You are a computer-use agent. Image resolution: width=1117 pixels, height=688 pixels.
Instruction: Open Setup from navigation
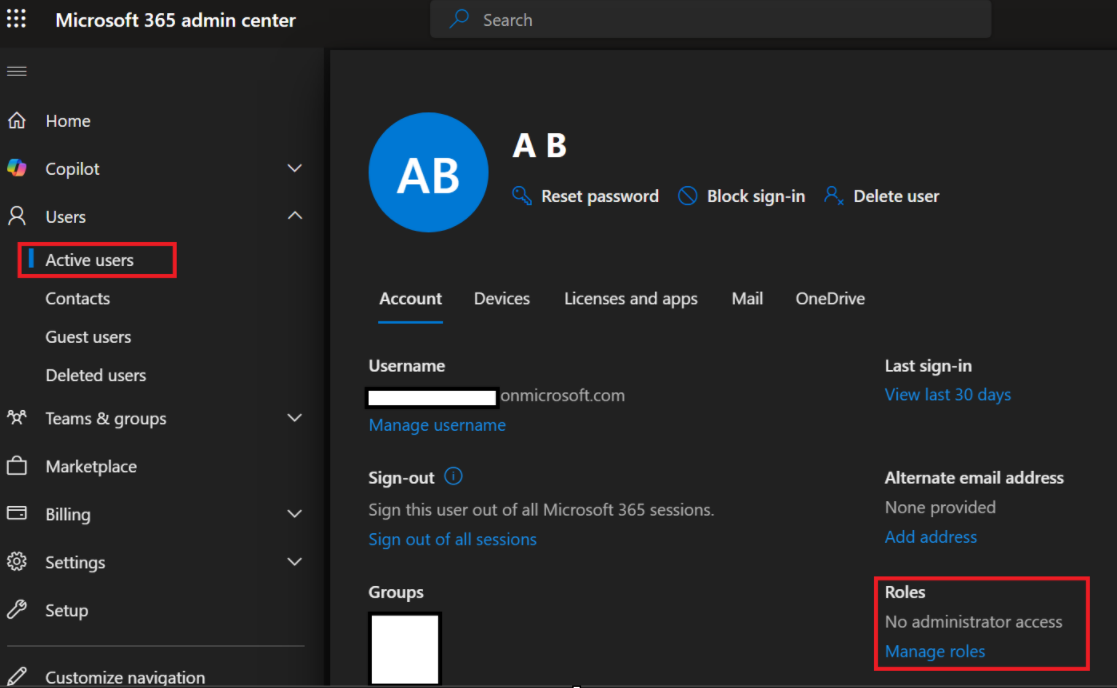point(67,610)
